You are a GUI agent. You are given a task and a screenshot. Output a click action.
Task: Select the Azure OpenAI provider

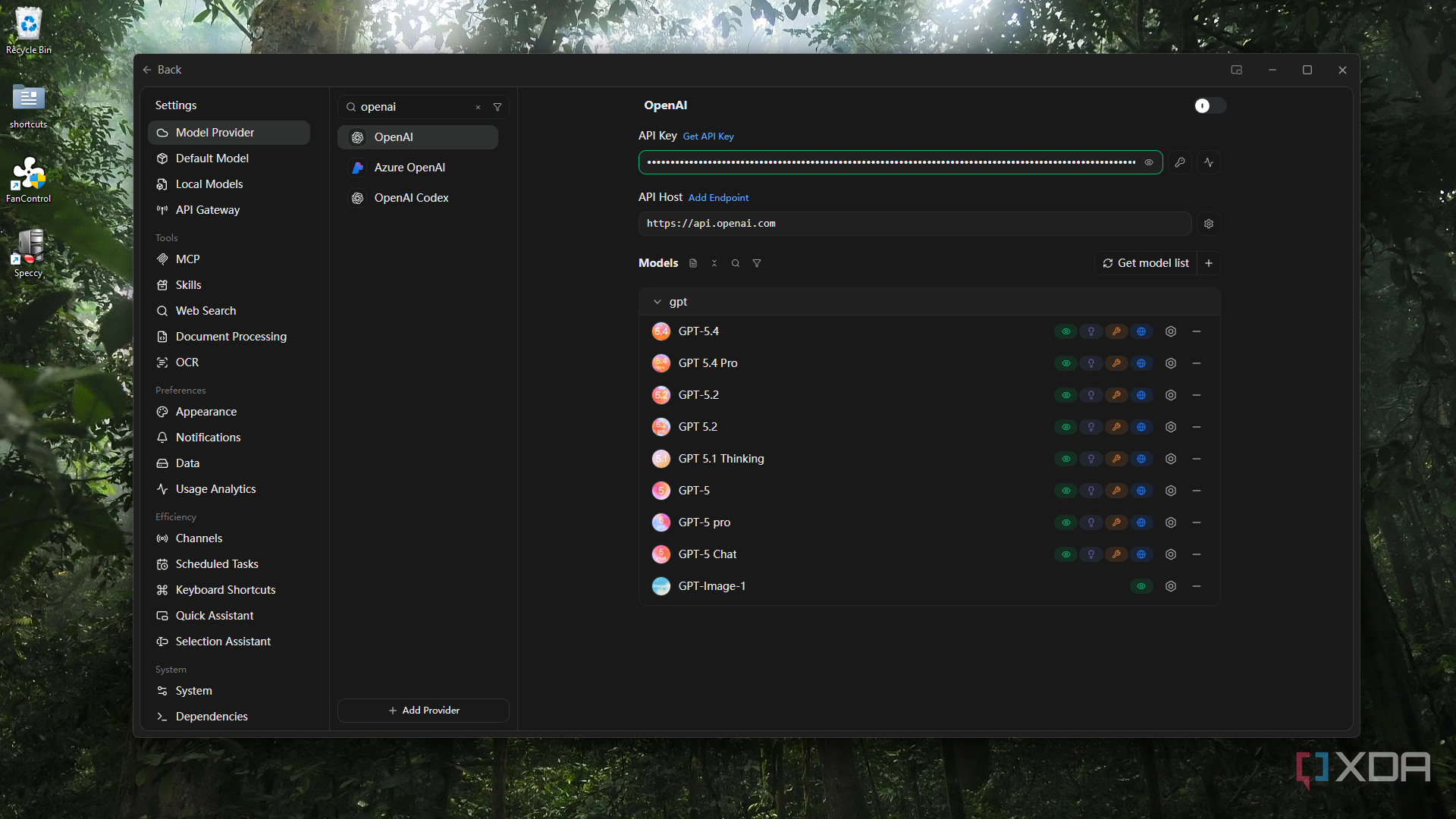pos(418,168)
